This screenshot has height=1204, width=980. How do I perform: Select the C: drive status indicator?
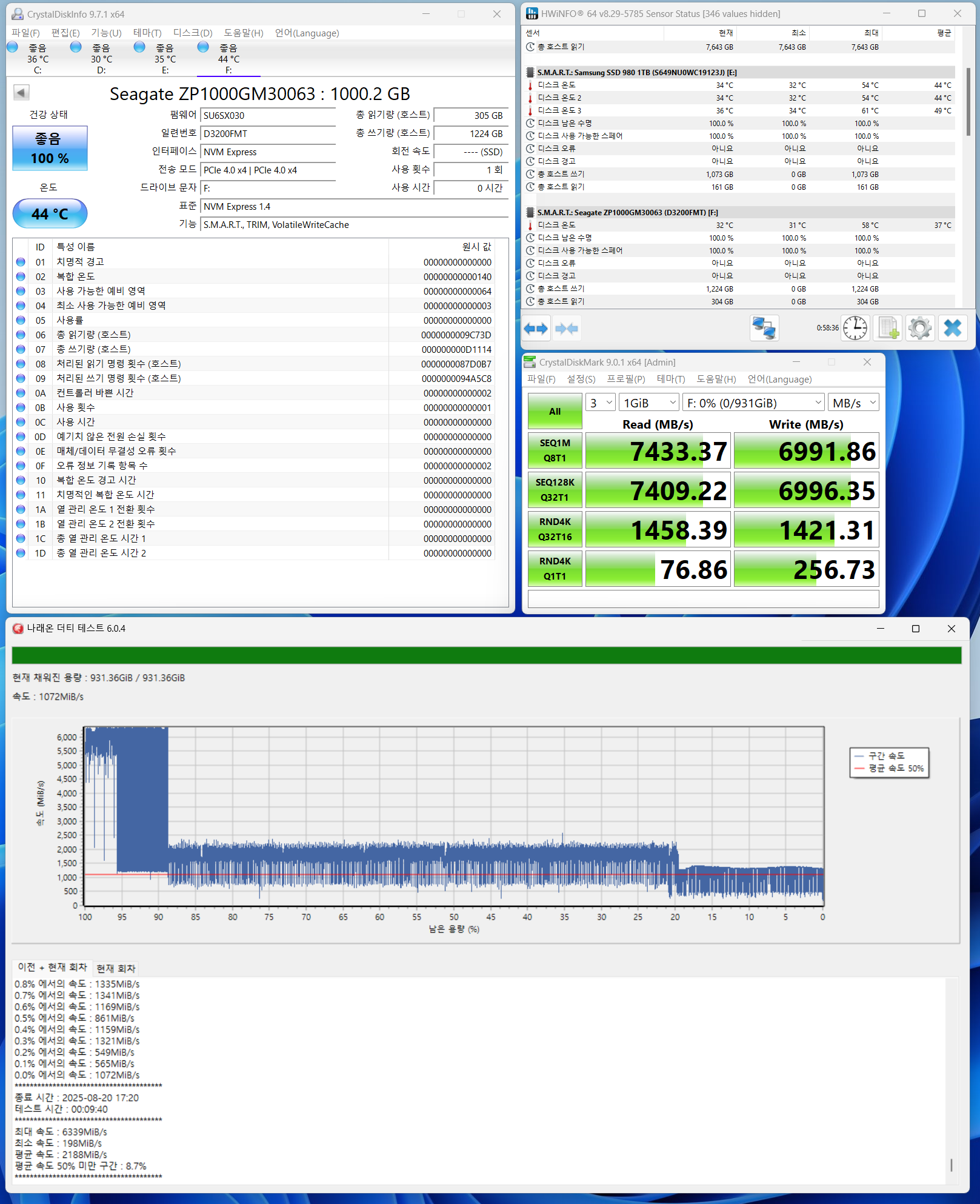tap(37, 58)
